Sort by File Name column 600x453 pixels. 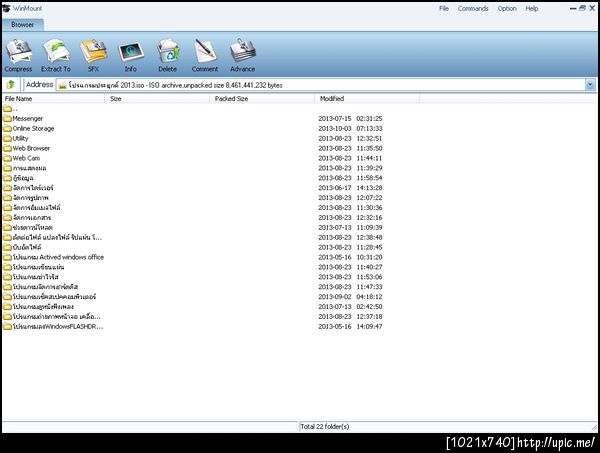pos(54,99)
